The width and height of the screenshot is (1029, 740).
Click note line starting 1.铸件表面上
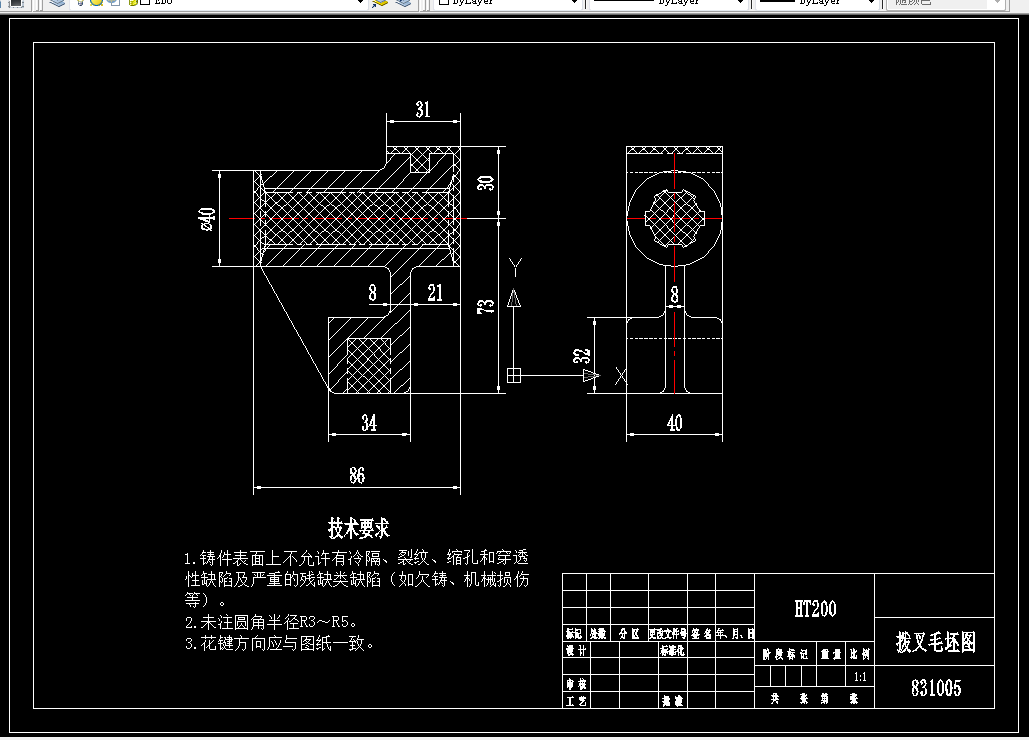[x=356, y=558]
